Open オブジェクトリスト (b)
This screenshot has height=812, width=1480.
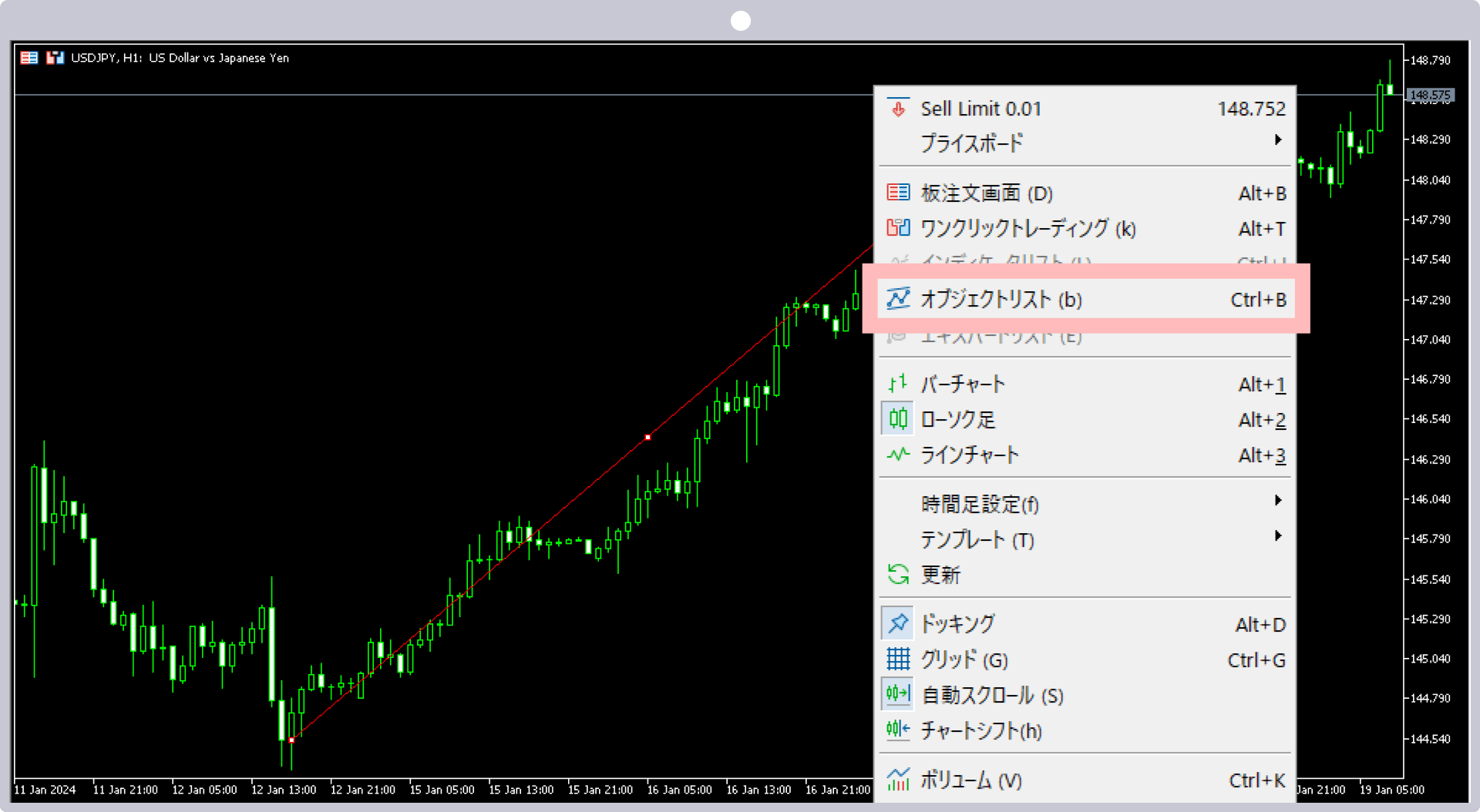pos(1085,299)
